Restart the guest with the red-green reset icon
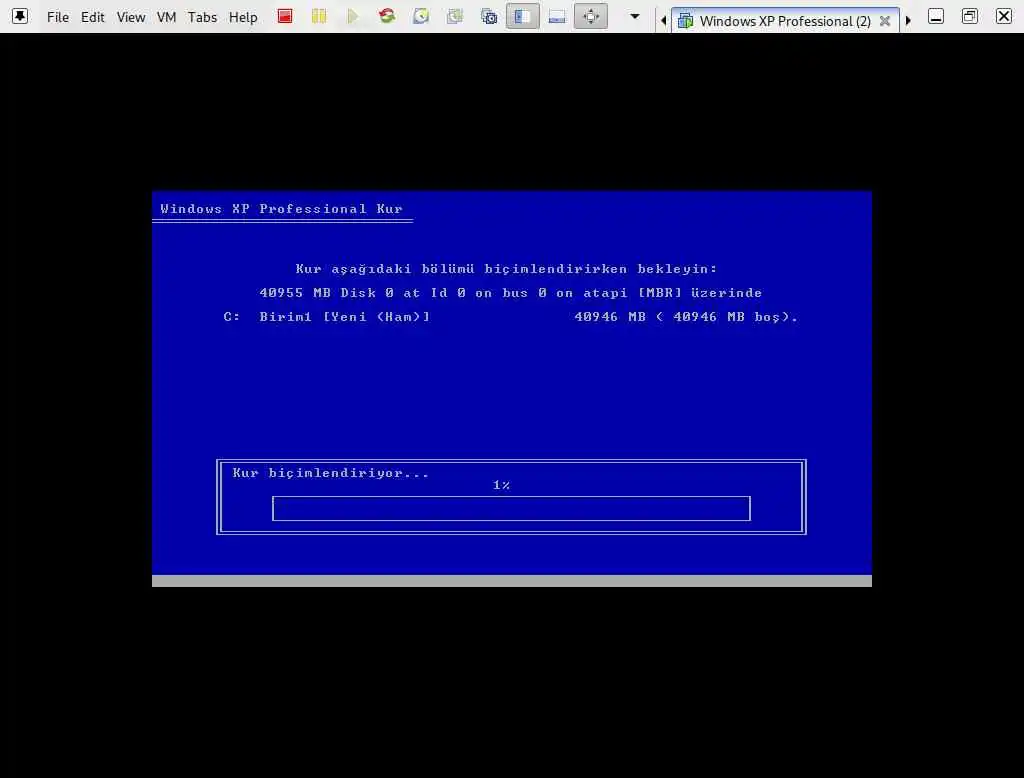The image size is (1024, 778). coord(387,16)
